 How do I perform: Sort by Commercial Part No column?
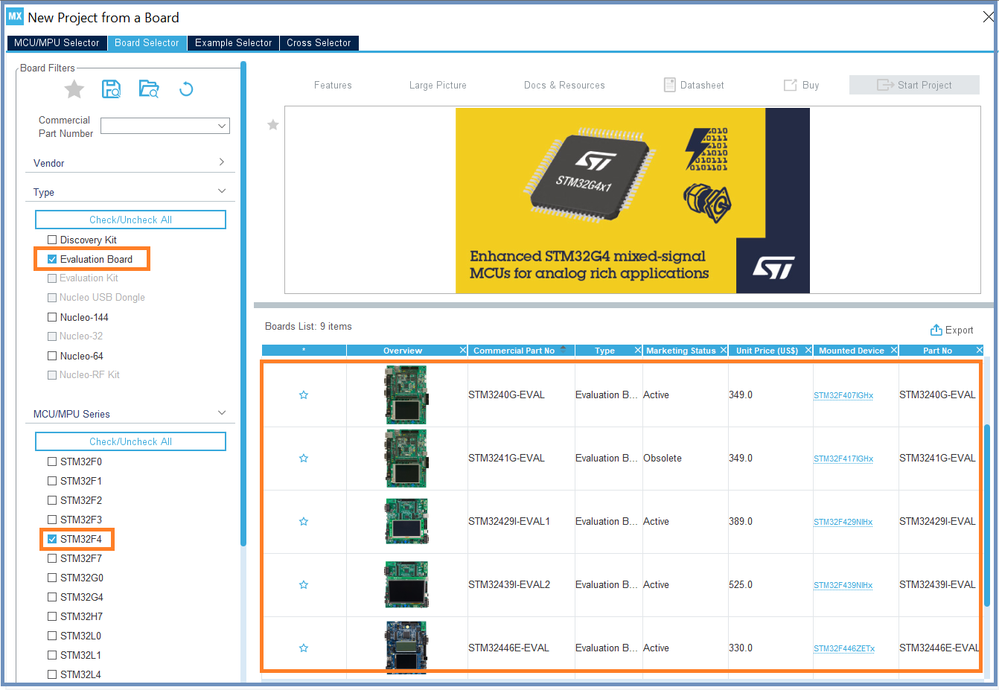(521, 350)
